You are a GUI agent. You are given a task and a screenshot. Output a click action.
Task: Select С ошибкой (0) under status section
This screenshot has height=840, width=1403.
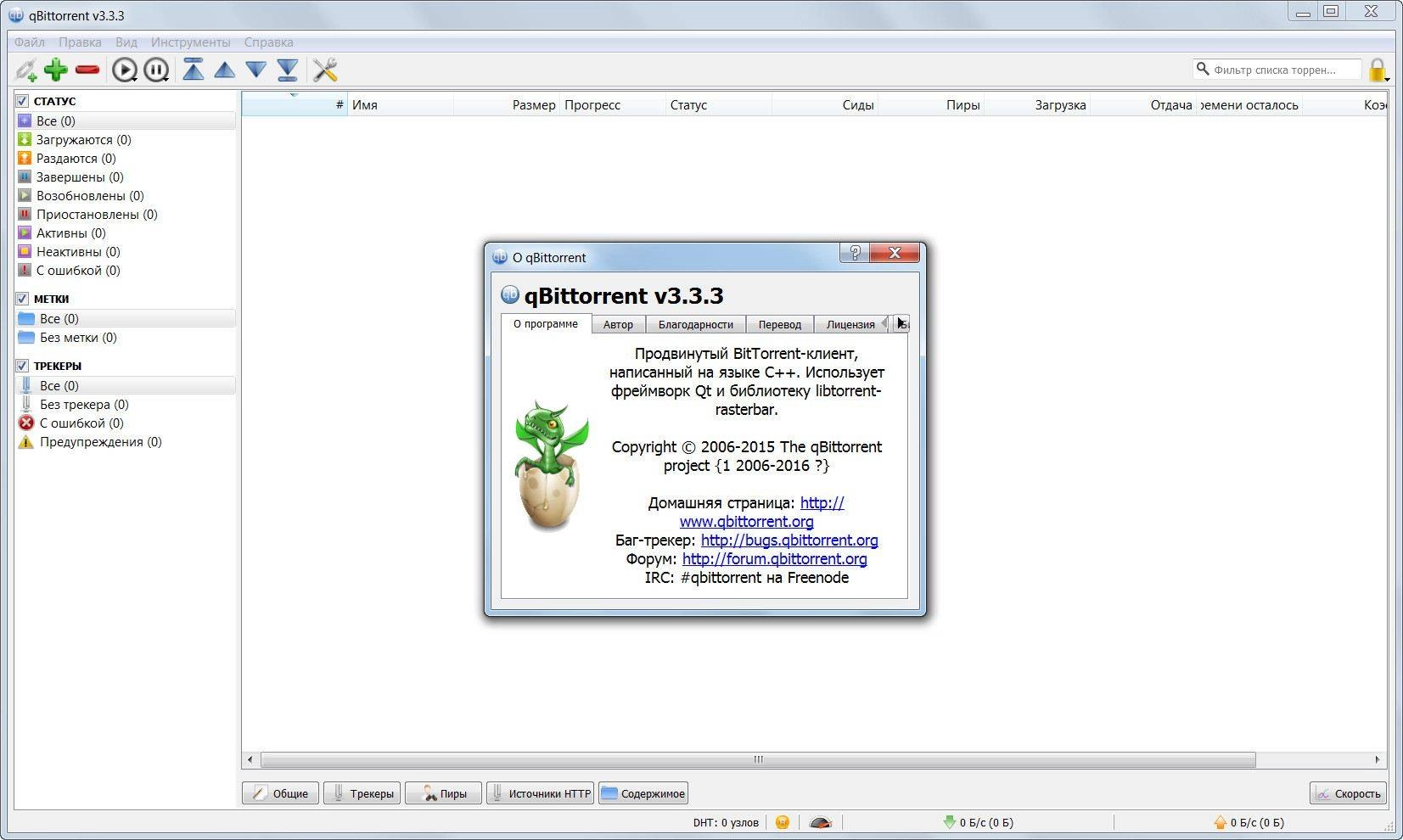[x=126, y=270]
